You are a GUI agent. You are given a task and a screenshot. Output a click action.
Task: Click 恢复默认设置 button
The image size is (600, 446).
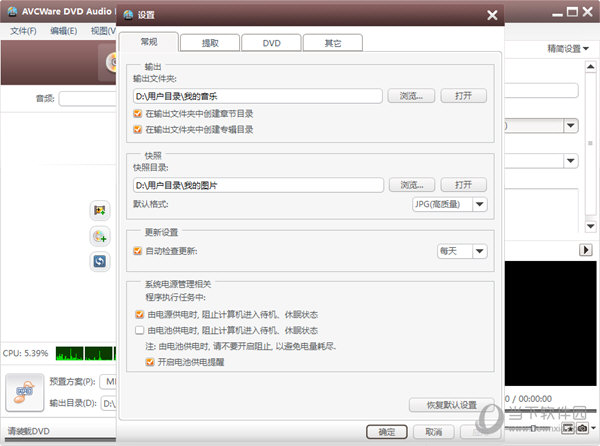(449, 405)
